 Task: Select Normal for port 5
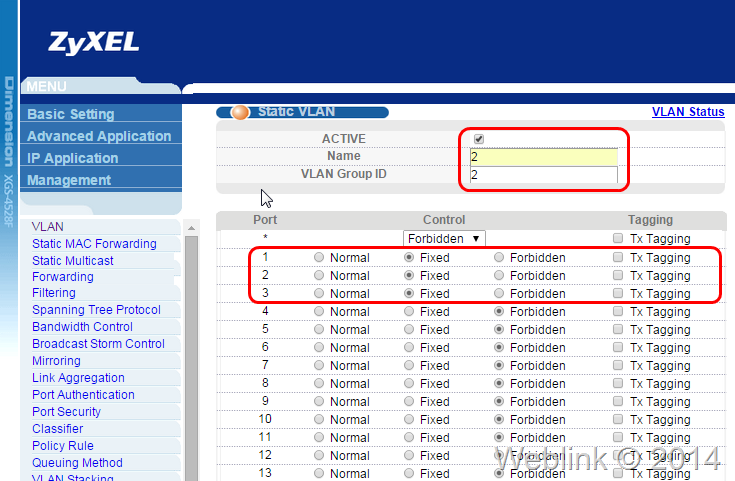(x=319, y=330)
